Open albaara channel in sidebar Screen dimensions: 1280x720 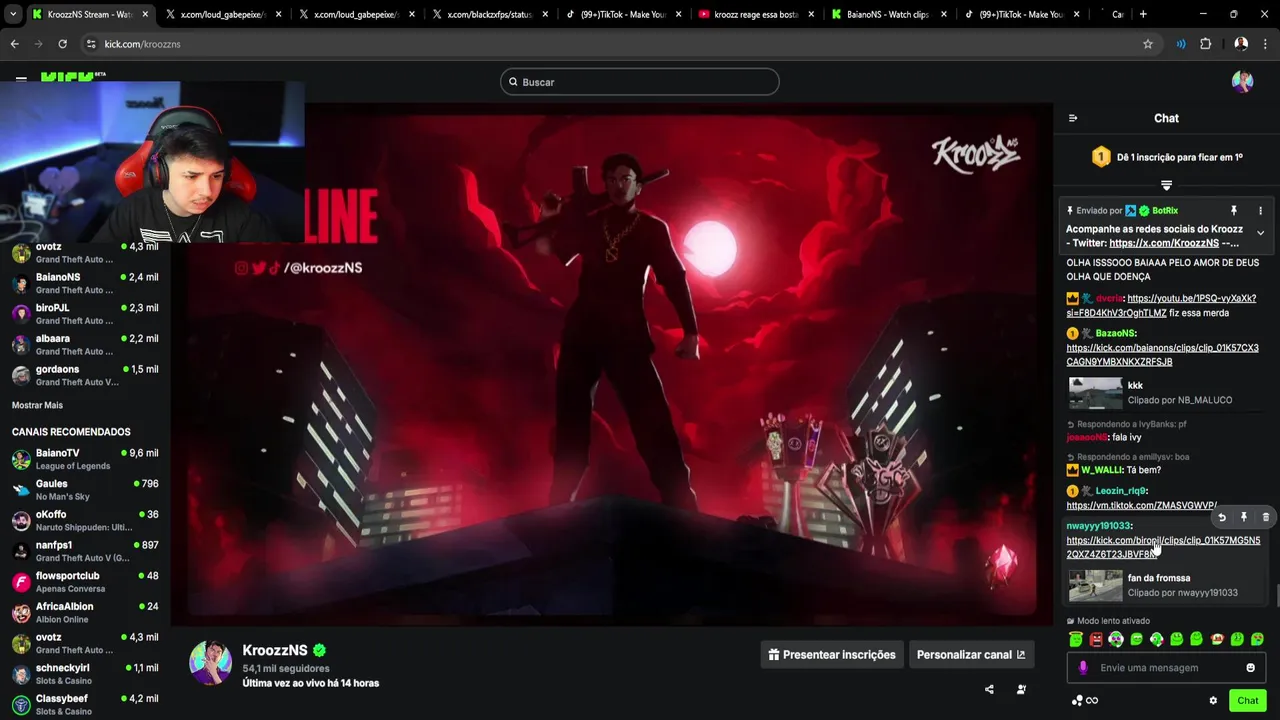[x=85, y=344]
